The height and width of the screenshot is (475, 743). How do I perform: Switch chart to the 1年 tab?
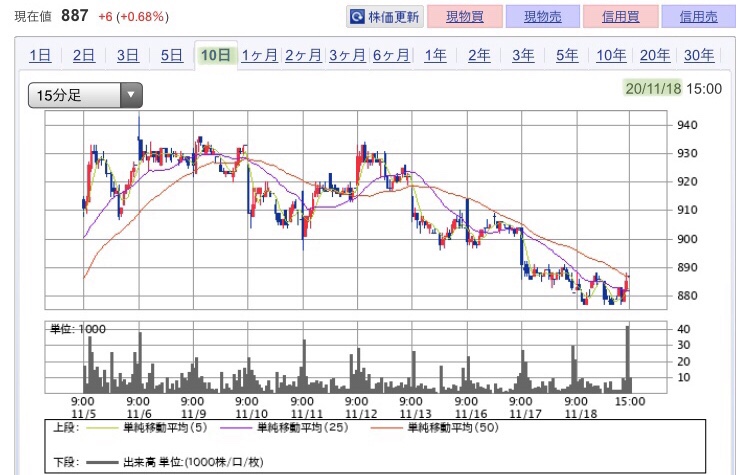pyautogui.click(x=435, y=55)
